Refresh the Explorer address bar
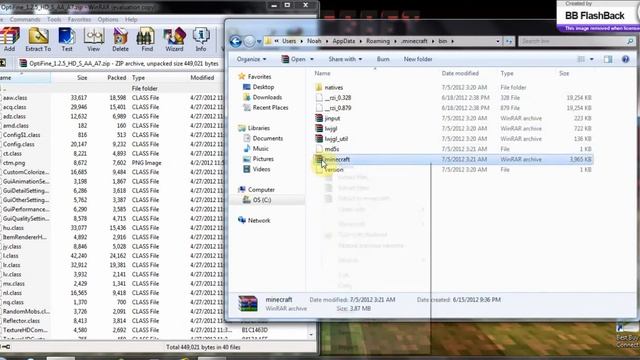 pyautogui.click(x=509, y=41)
